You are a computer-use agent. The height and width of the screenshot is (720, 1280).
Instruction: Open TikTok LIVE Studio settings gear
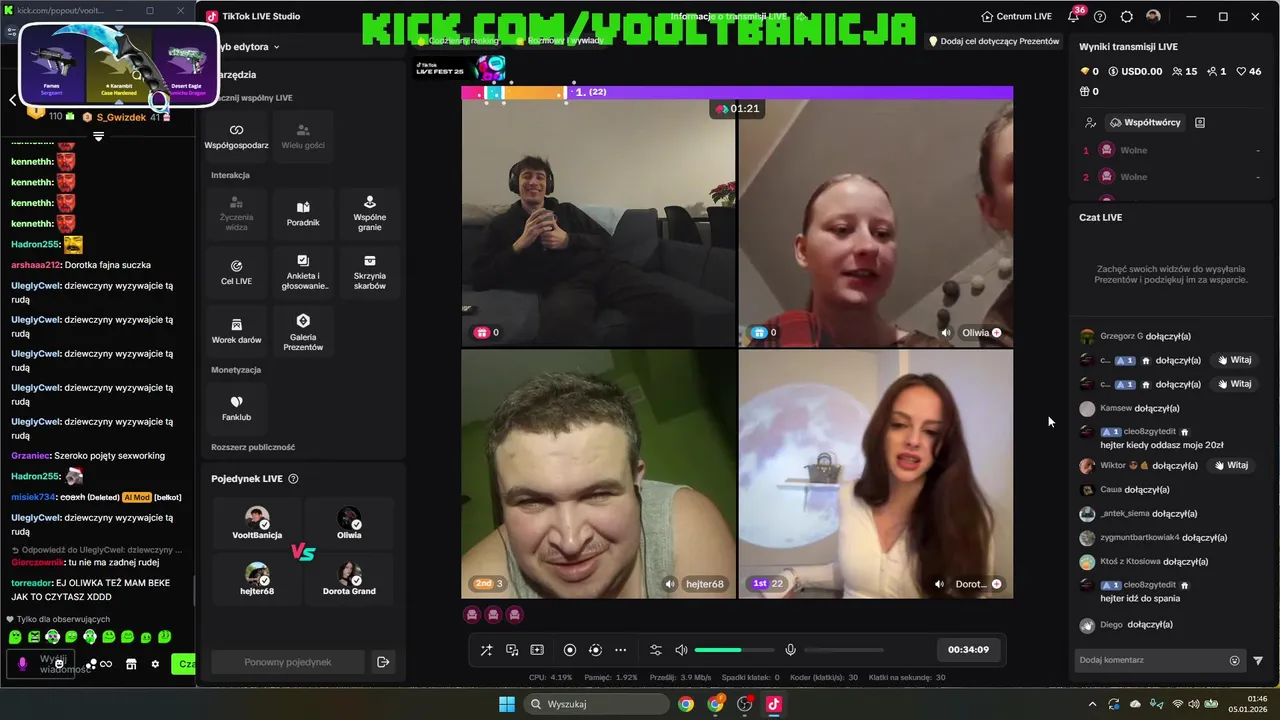click(x=1127, y=17)
